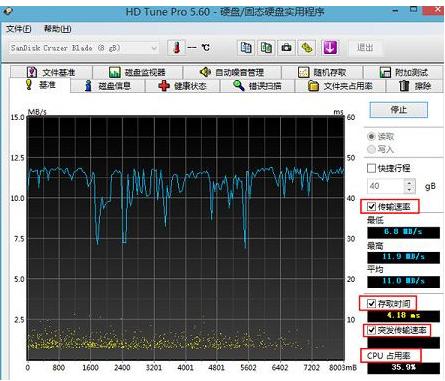Open the 错误扫描 magnifier tab
The image size is (445, 381).
click(x=257, y=86)
